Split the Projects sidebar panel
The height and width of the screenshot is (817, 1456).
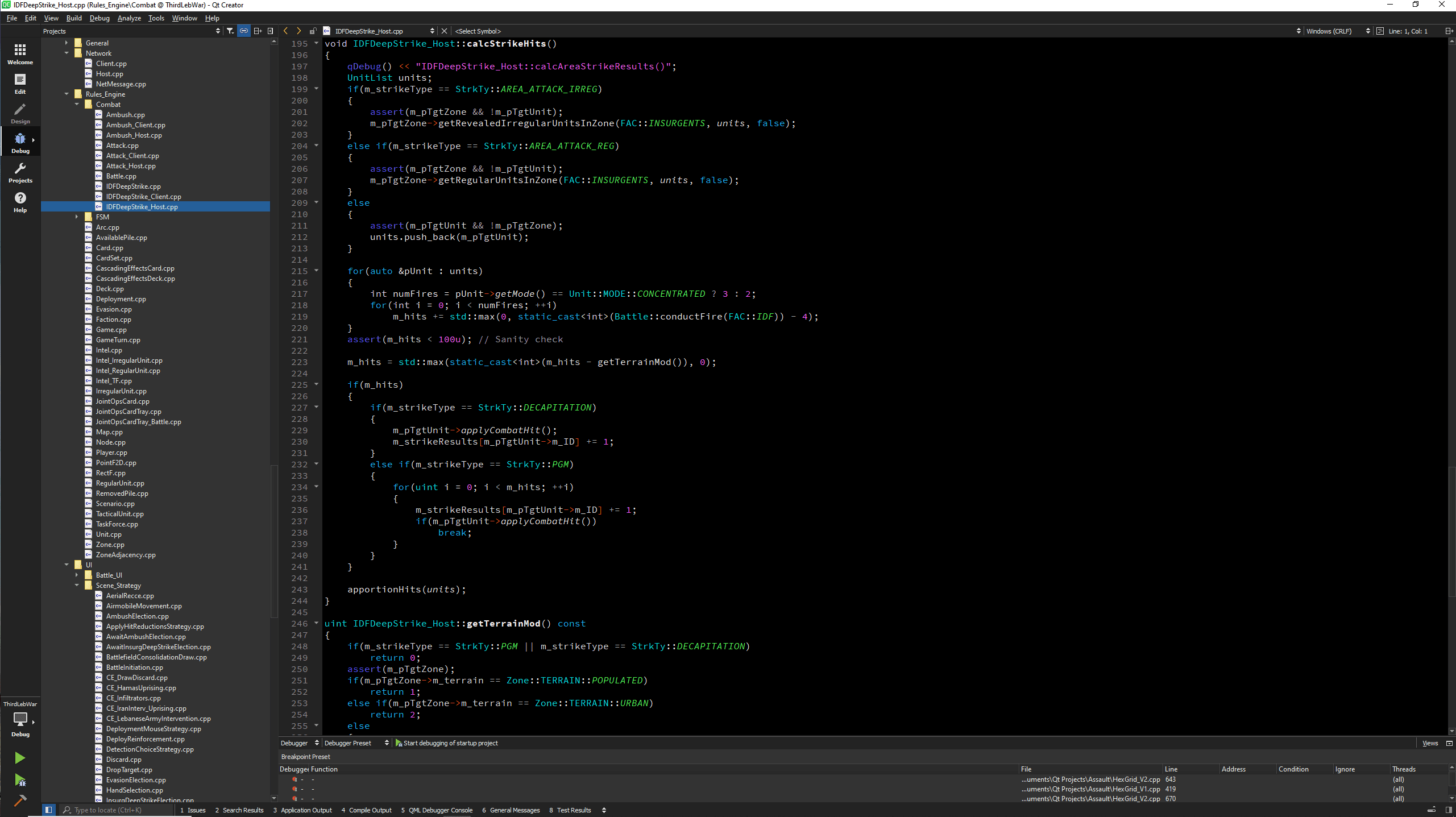(x=258, y=31)
